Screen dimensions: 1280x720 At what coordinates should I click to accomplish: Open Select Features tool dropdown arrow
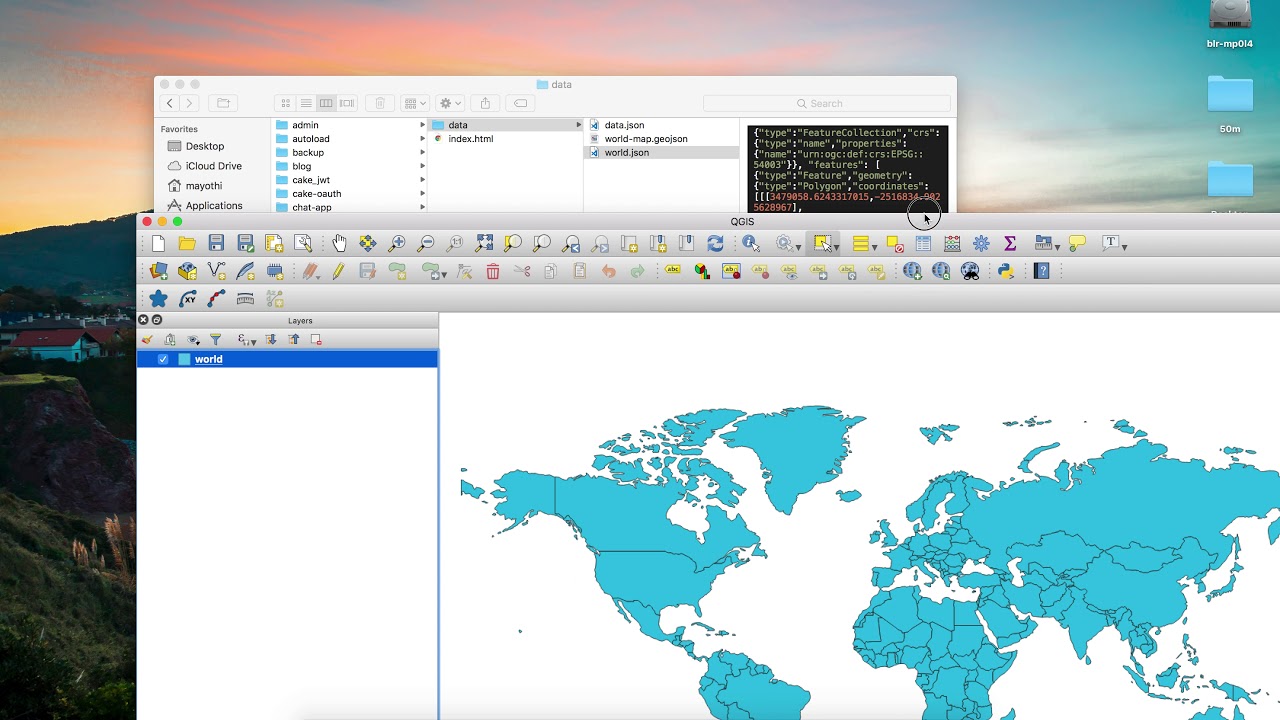pos(836,246)
